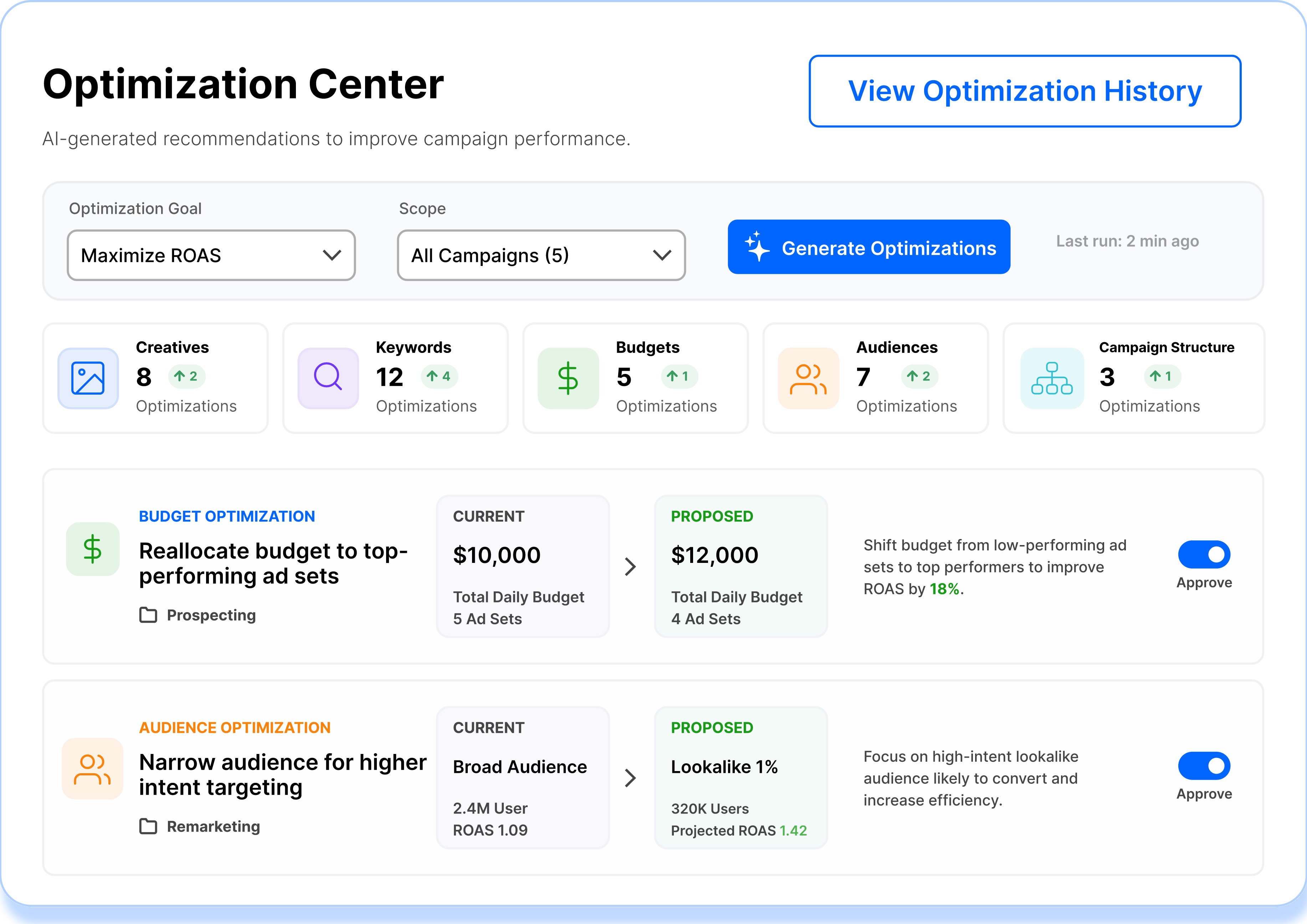Viewport: 1307px width, 924px height.
Task: Select the current $10,000 budget box
Action: coord(523,566)
